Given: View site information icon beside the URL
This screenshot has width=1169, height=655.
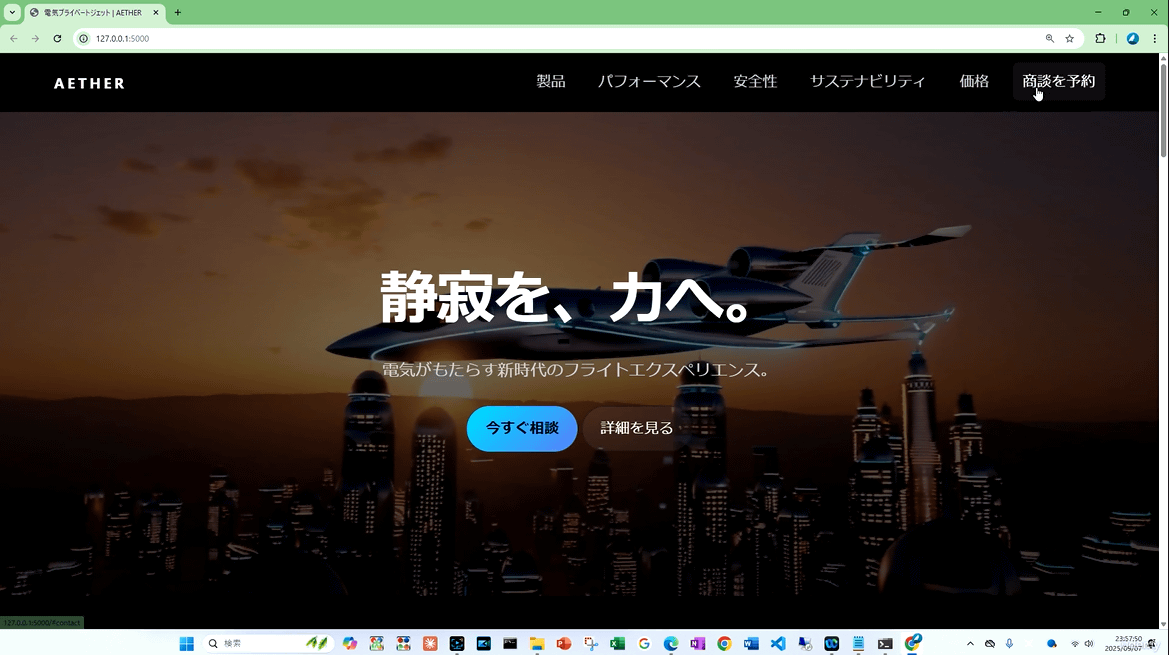Looking at the screenshot, I should tap(84, 38).
